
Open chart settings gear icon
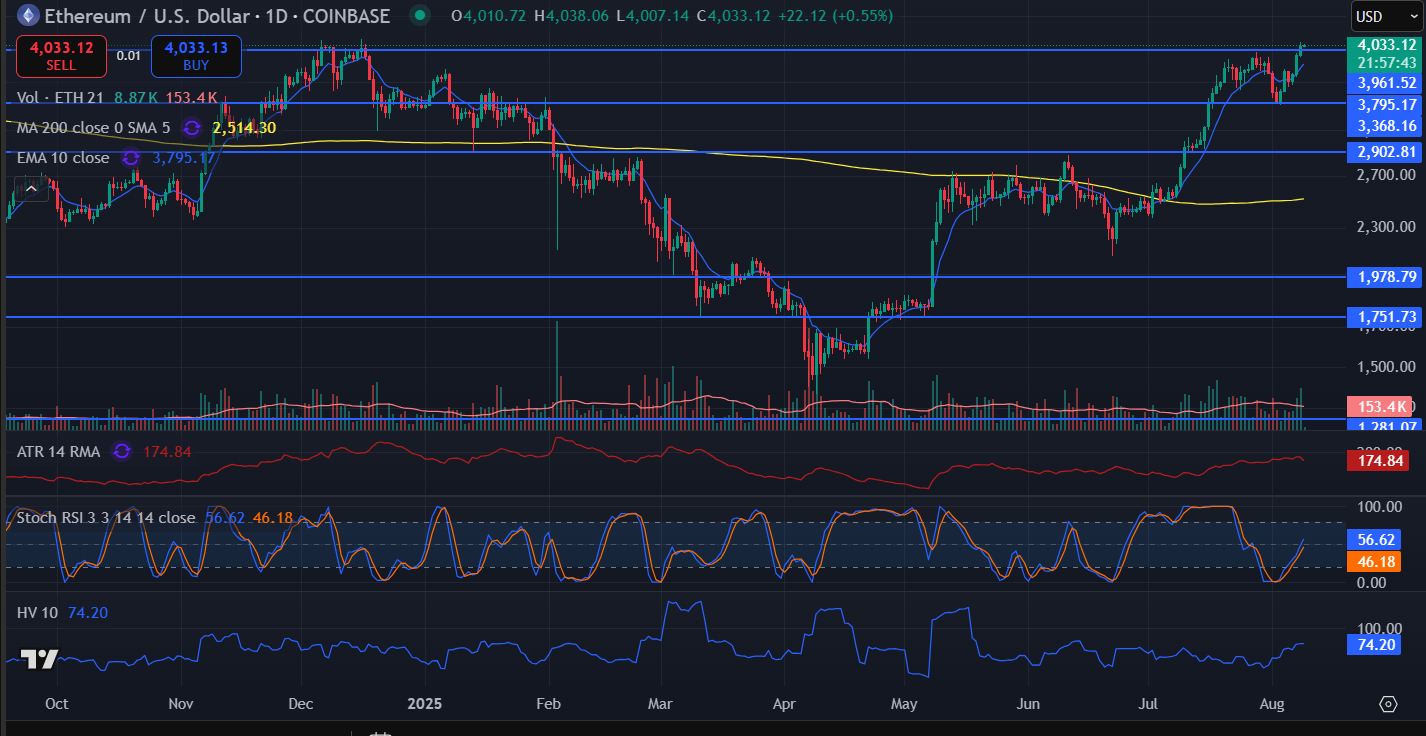pos(1388,704)
